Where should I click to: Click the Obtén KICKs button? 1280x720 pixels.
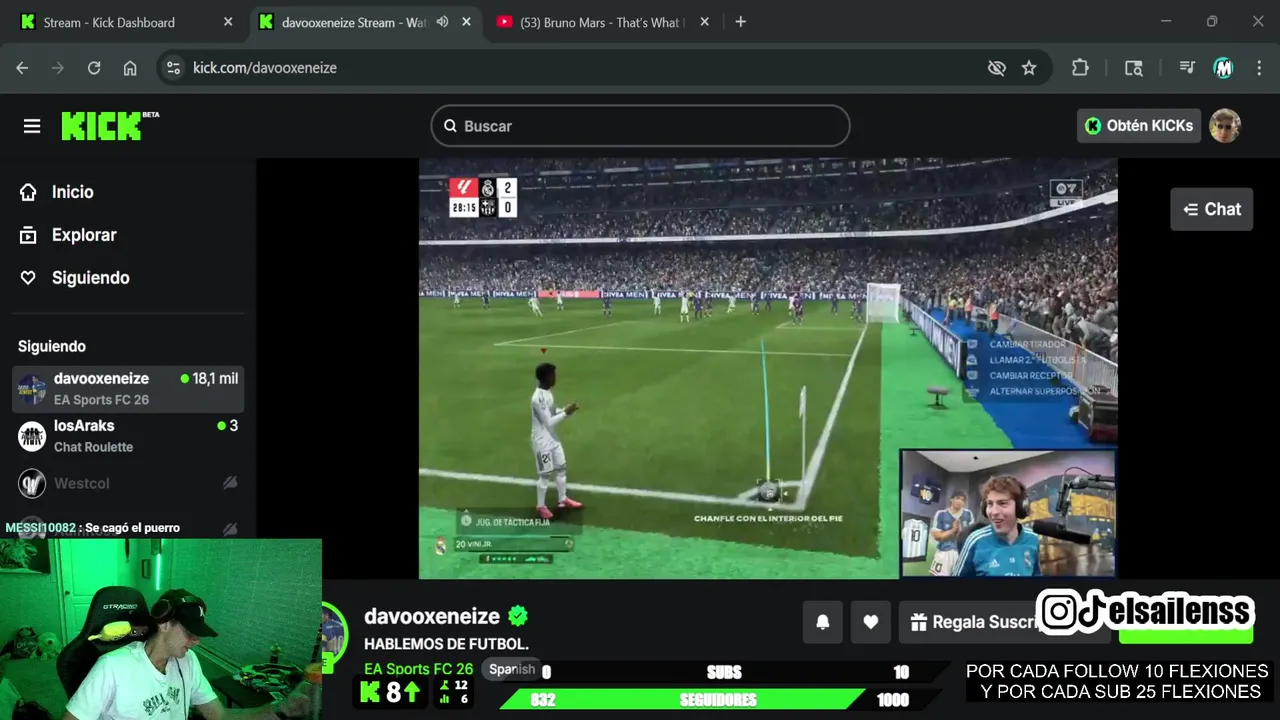[x=1139, y=126]
